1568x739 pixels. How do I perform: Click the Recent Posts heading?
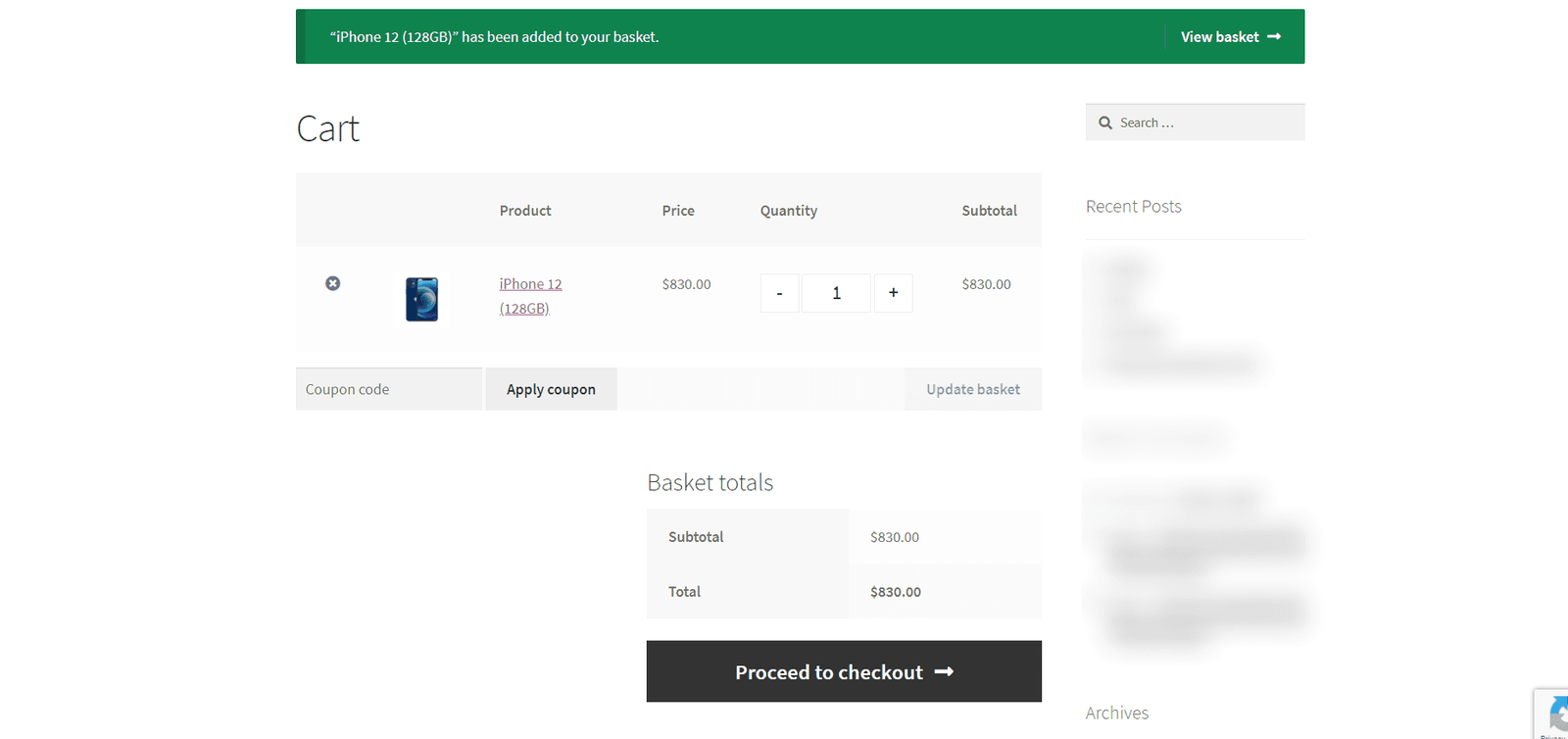point(1134,207)
